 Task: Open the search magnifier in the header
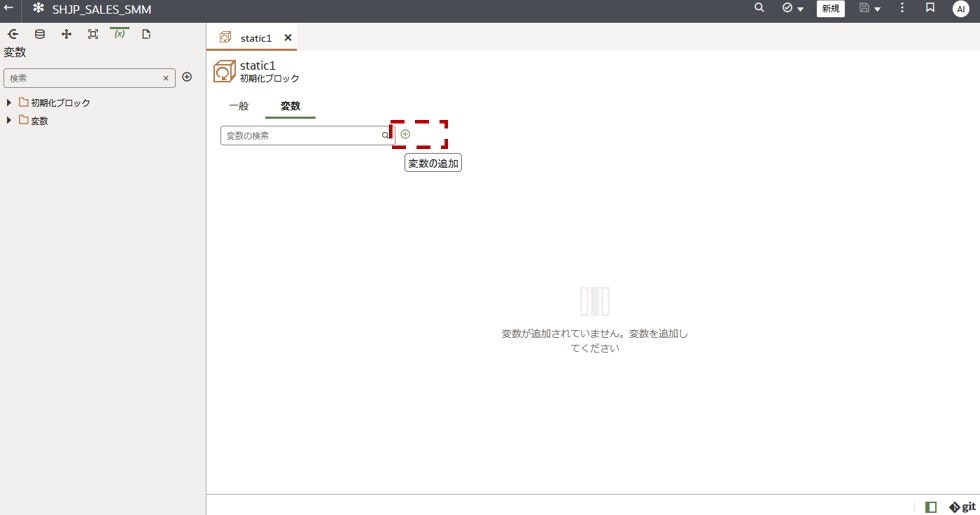(x=759, y=8)
